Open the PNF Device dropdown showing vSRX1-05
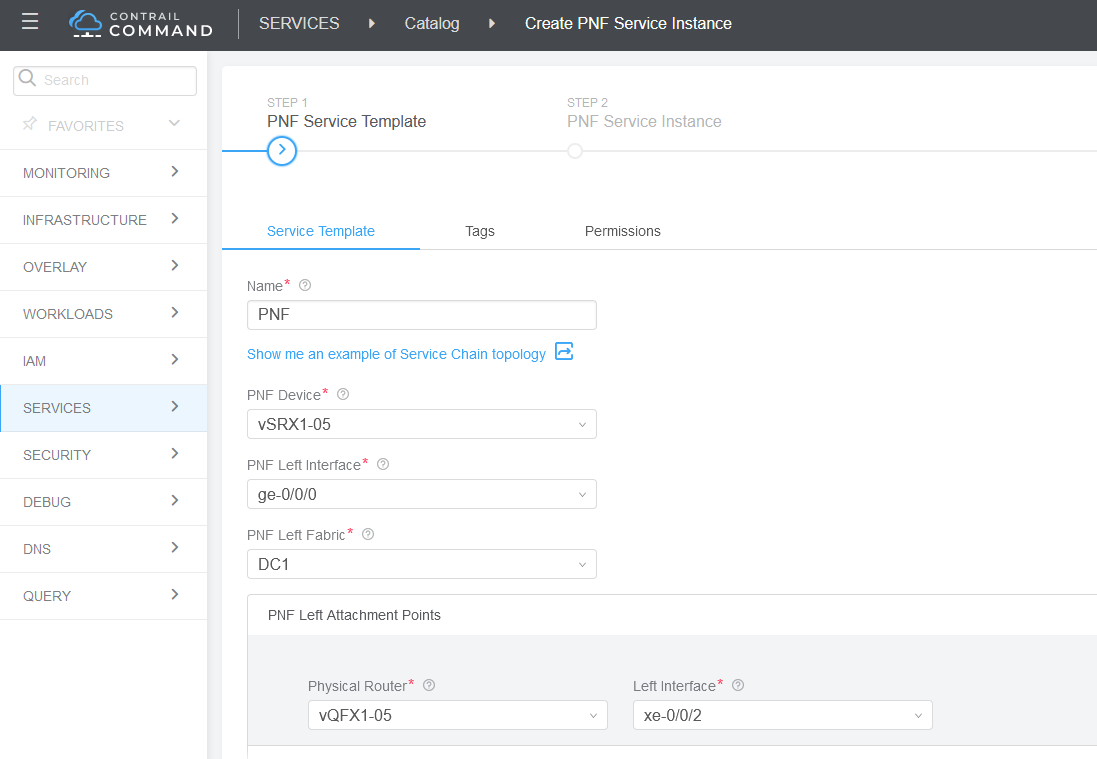 point(421,424)
